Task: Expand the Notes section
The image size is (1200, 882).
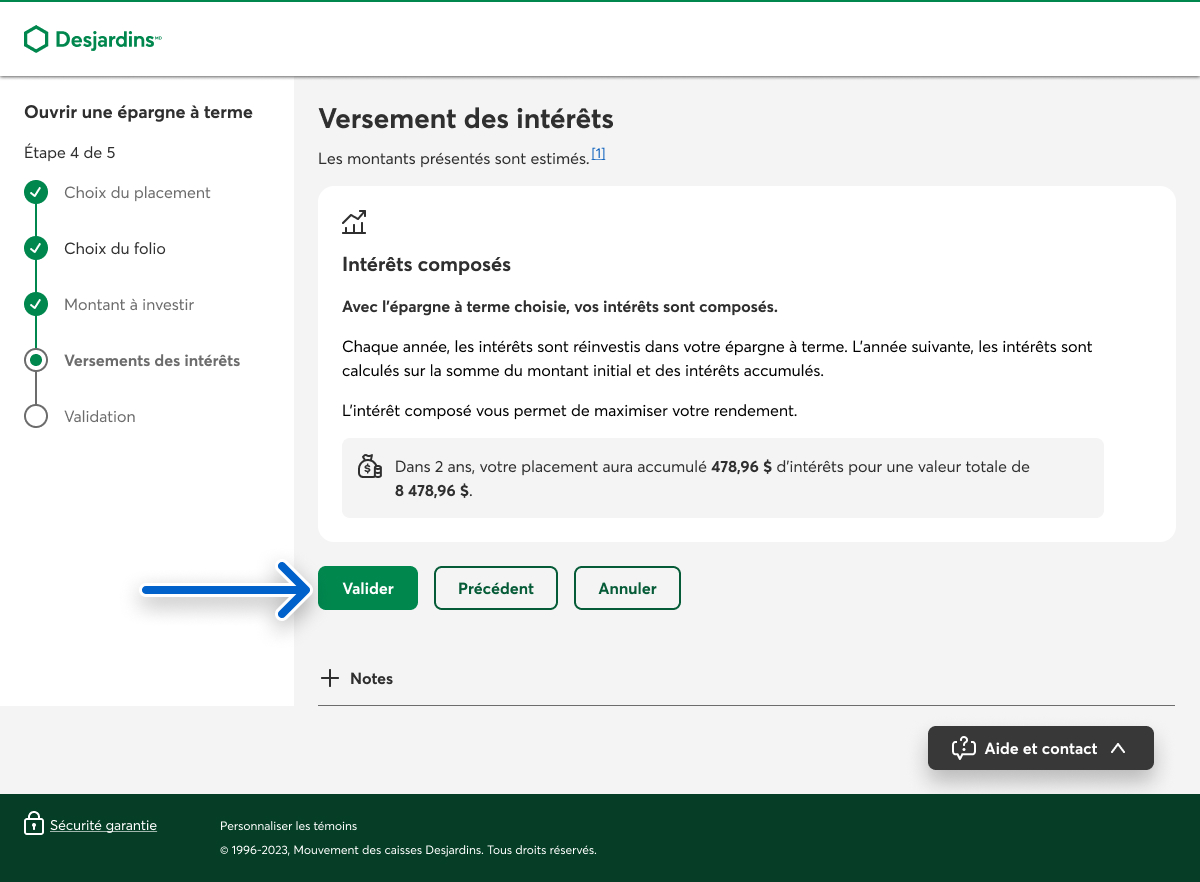Action: coord(371,678)
